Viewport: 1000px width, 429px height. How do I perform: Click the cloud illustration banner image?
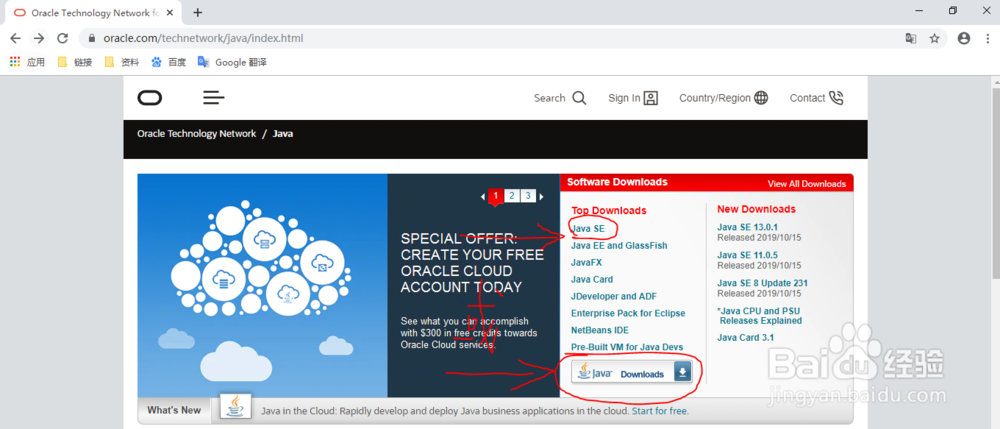(262, 286)
